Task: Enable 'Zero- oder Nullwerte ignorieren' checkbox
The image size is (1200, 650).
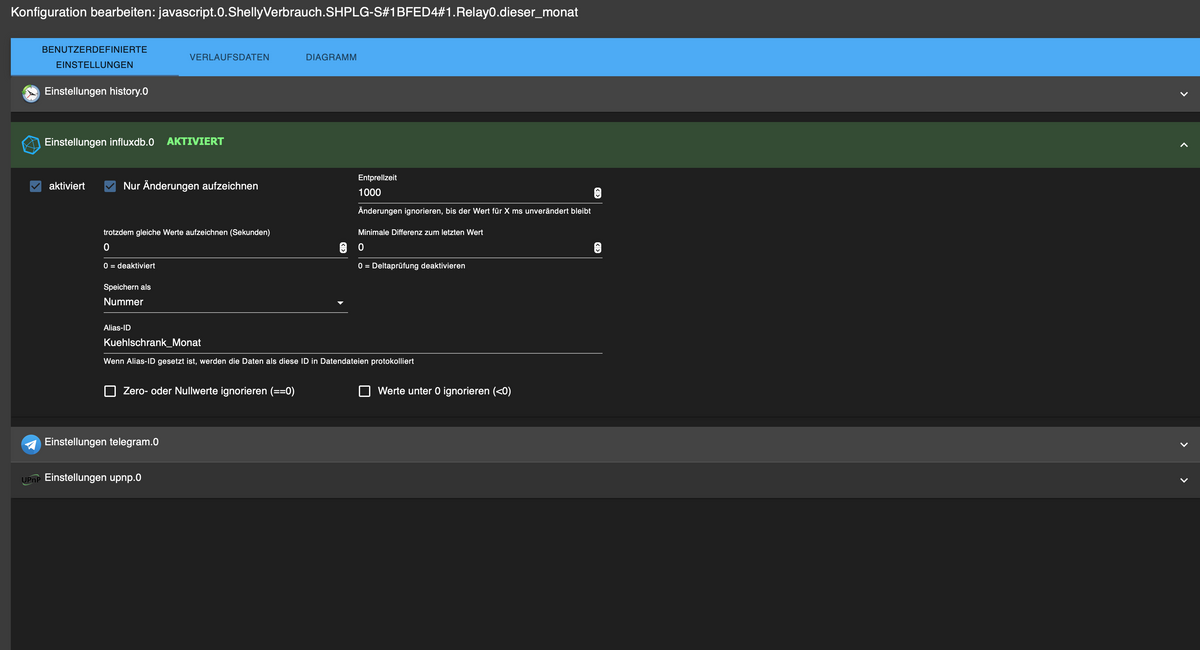Action: tap(110, 391)
